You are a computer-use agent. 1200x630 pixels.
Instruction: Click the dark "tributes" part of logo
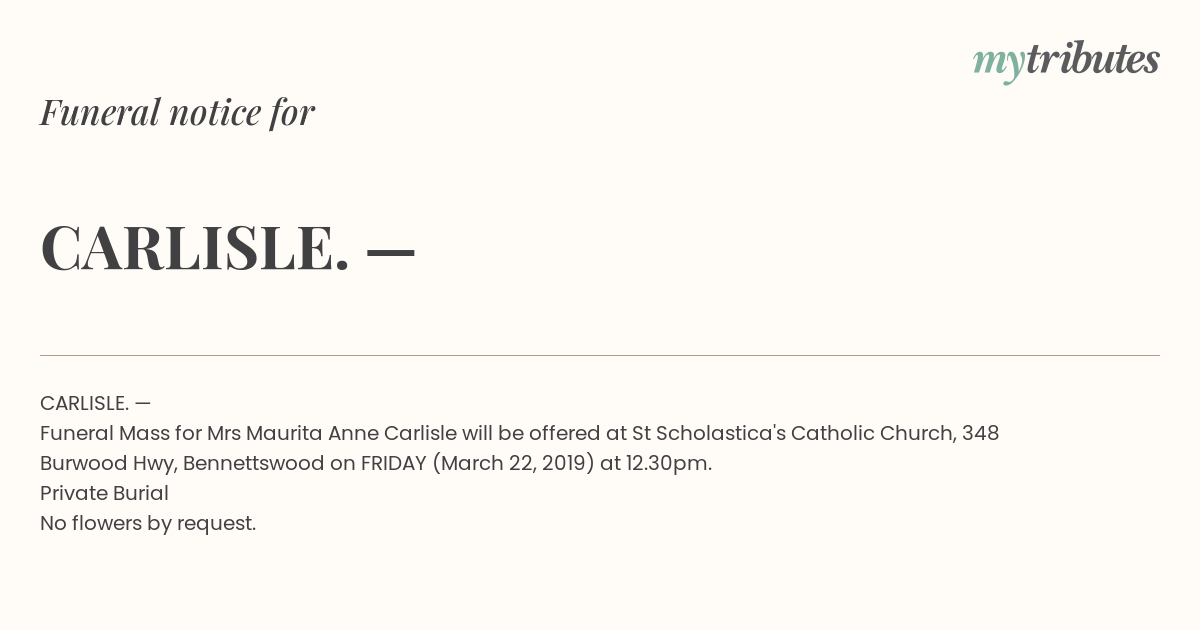1093,59
